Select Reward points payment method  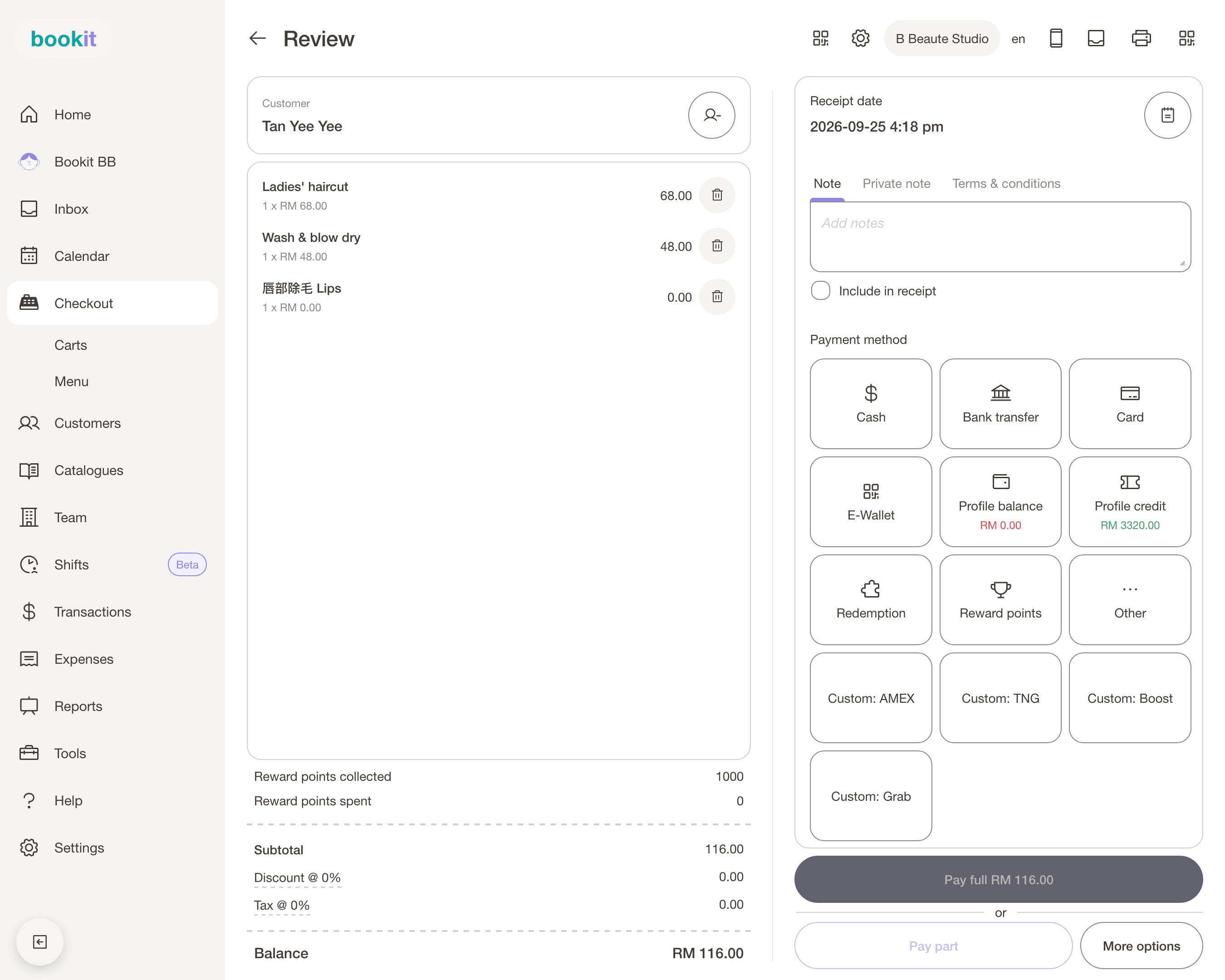pyautogui.click(x=1000, y=599)
